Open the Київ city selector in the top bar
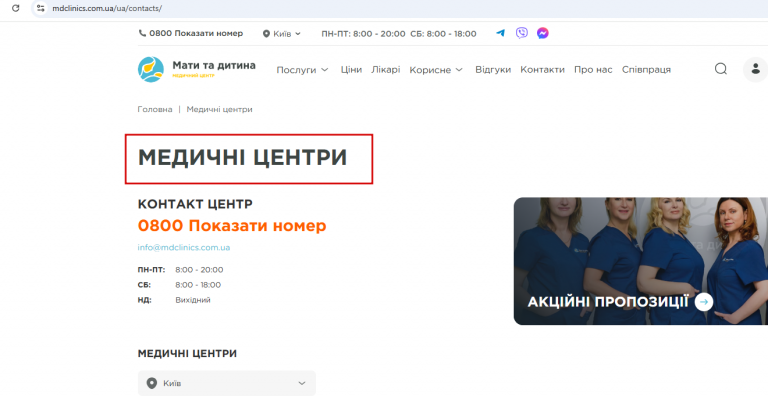Image resolution: width=768 pixels, height=396 pixels. (282, 34)
